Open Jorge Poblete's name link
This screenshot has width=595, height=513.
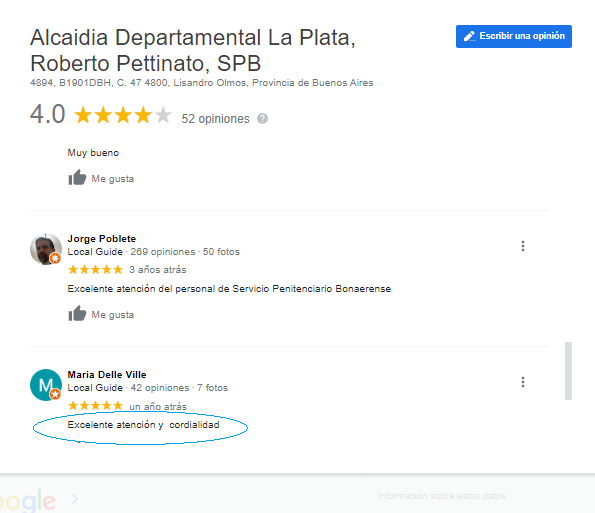coord(102,239)
